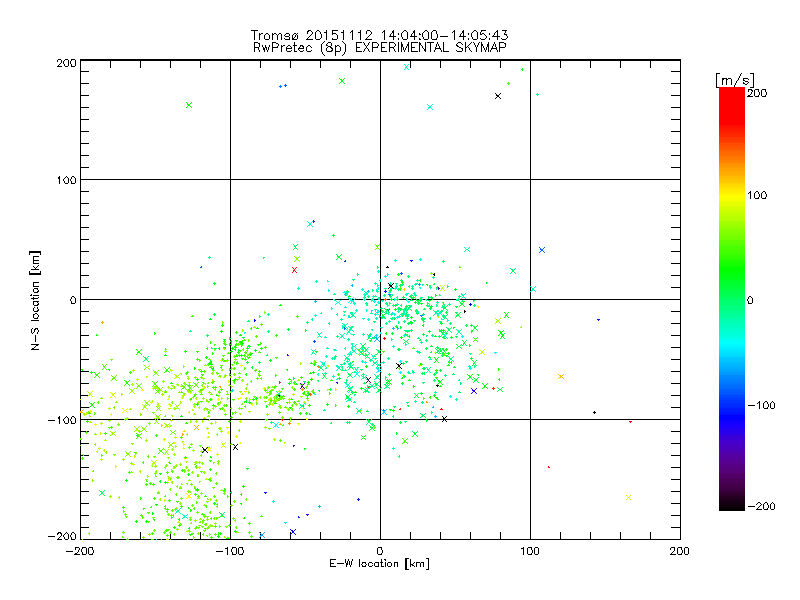800x600 pixels.
Task: Click the x-axis tick label '-100'
Action: (x=230, y=551)
